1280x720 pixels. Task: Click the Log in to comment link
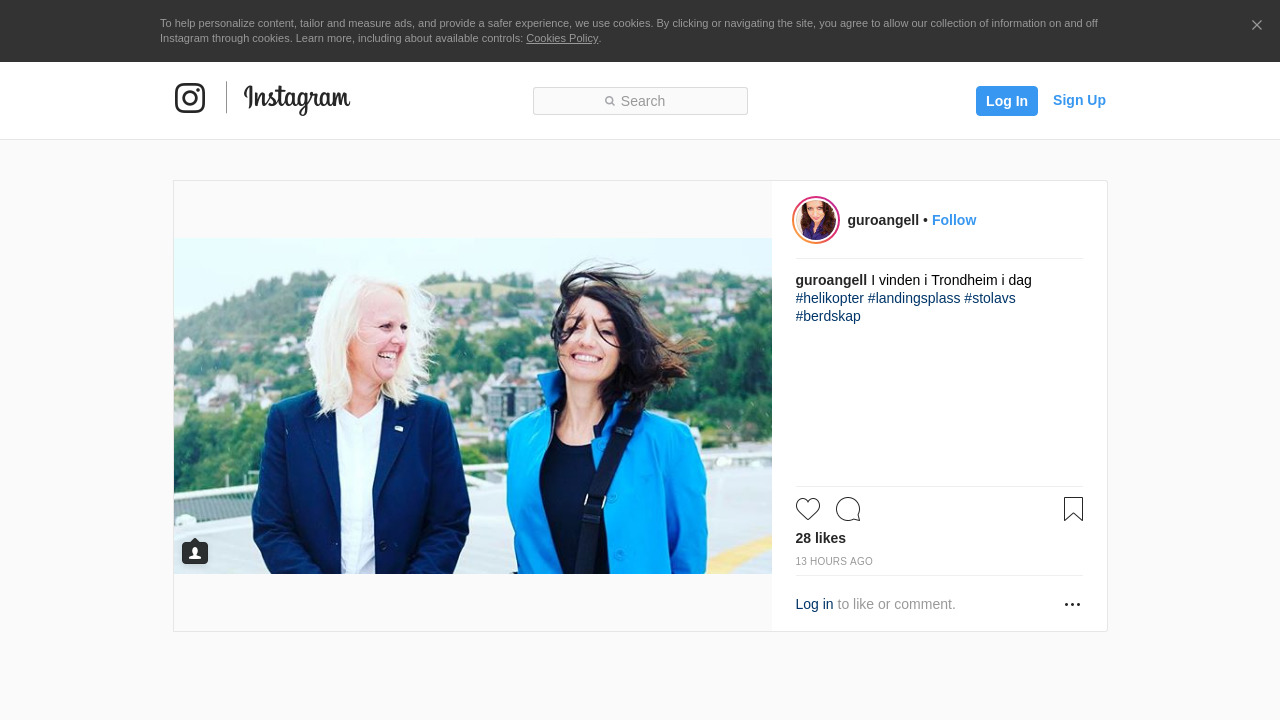[814, 604]
